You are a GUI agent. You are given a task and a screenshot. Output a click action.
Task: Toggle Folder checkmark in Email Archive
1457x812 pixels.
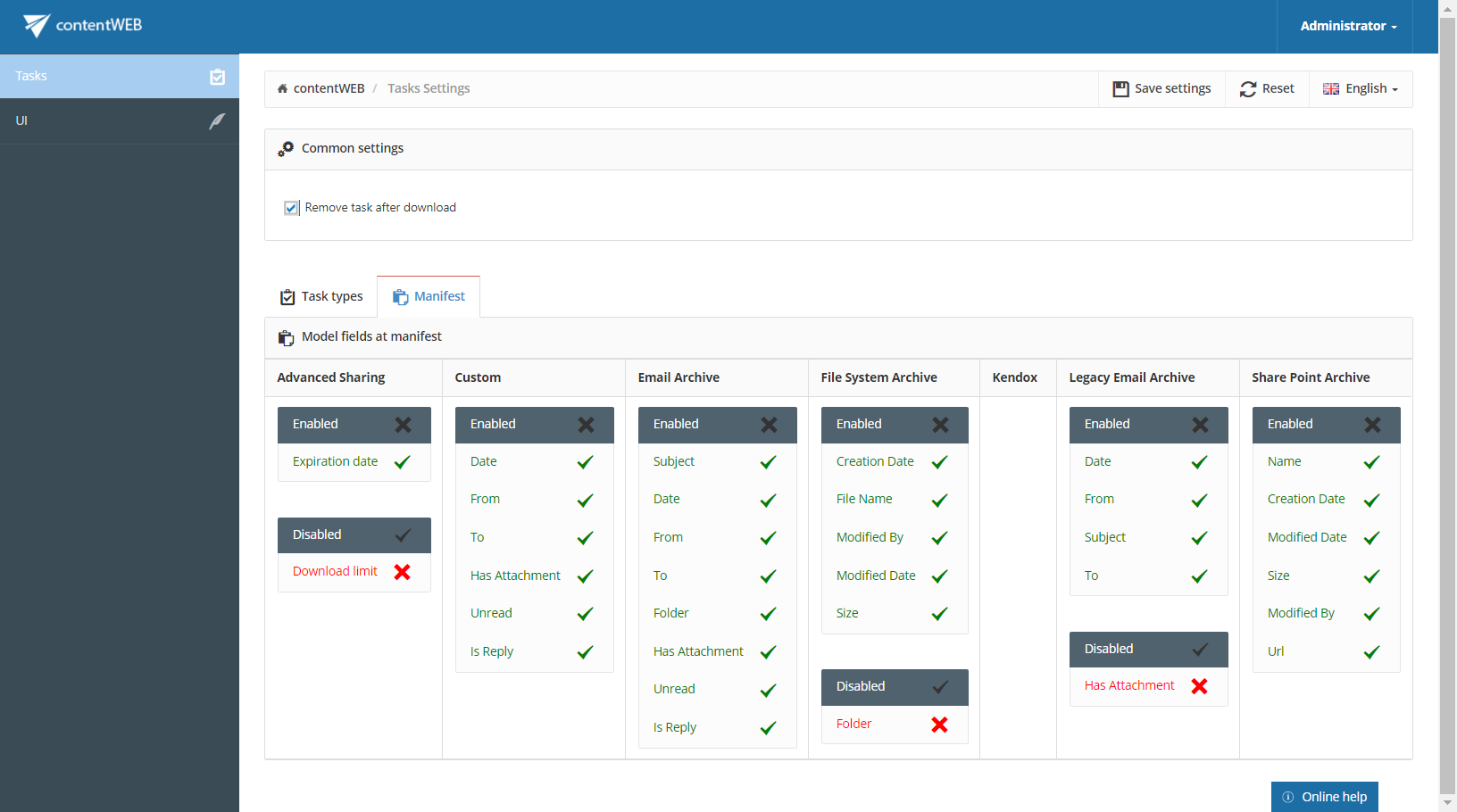click(x=769, y=614)
